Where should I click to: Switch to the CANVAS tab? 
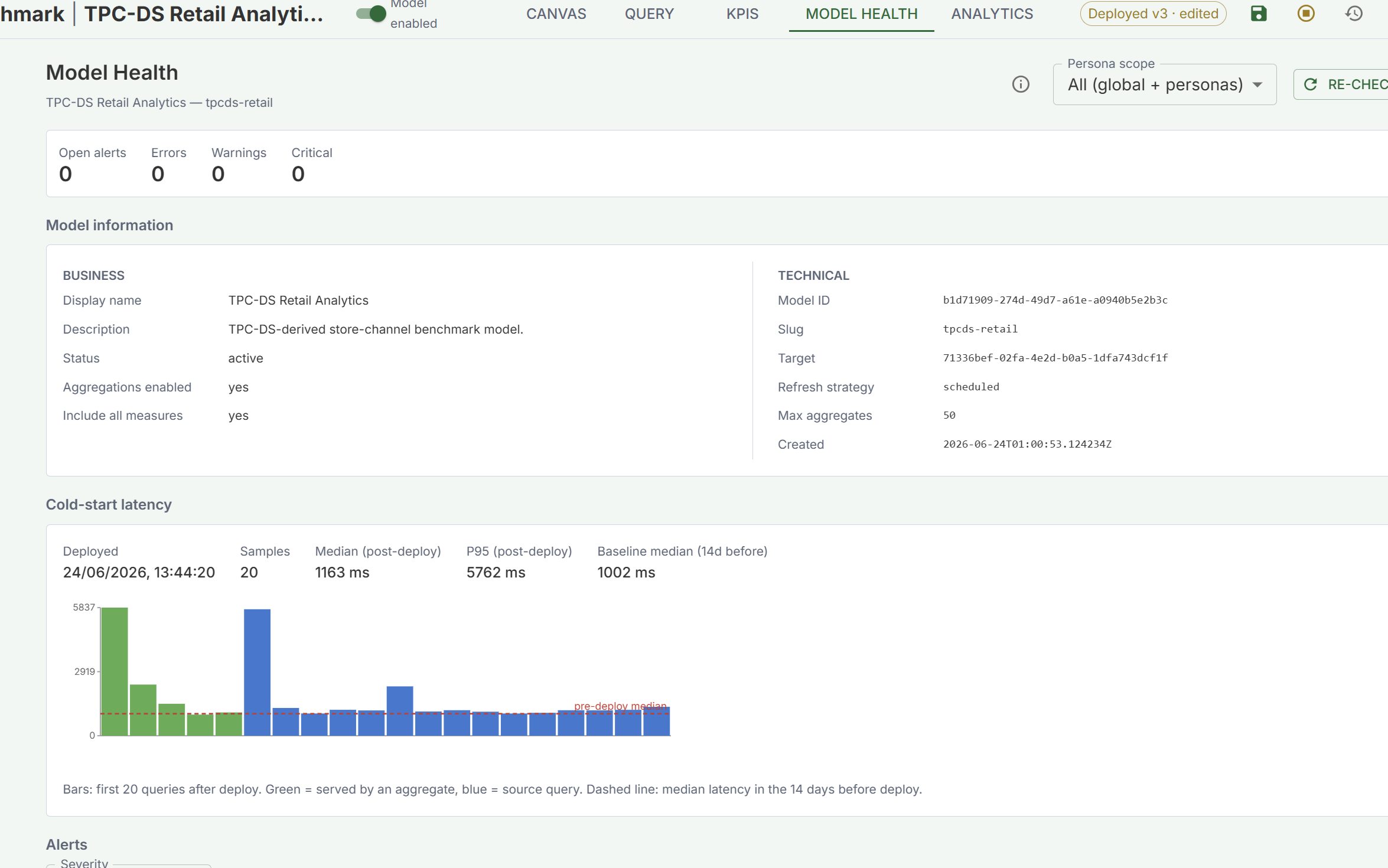[556, 14]
